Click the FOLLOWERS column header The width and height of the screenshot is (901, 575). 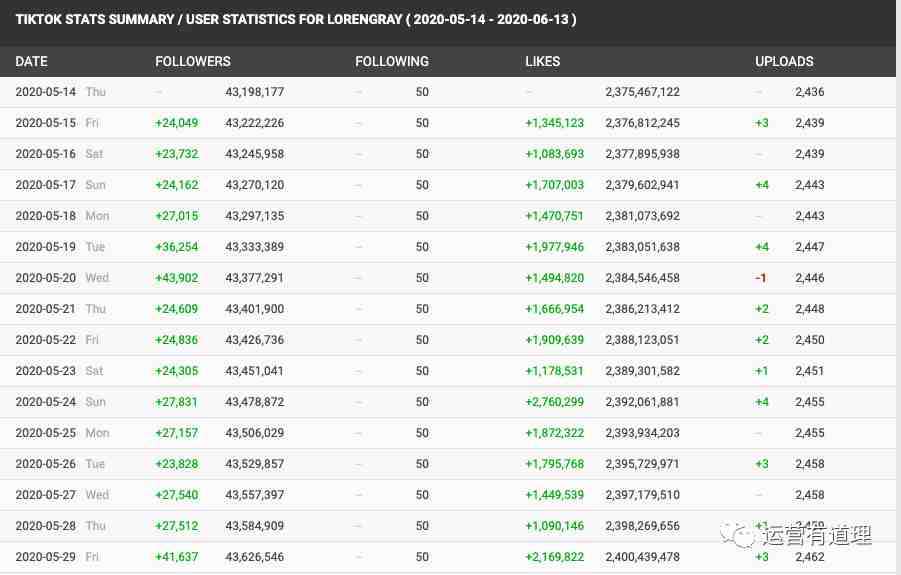(x=192, y=61)
